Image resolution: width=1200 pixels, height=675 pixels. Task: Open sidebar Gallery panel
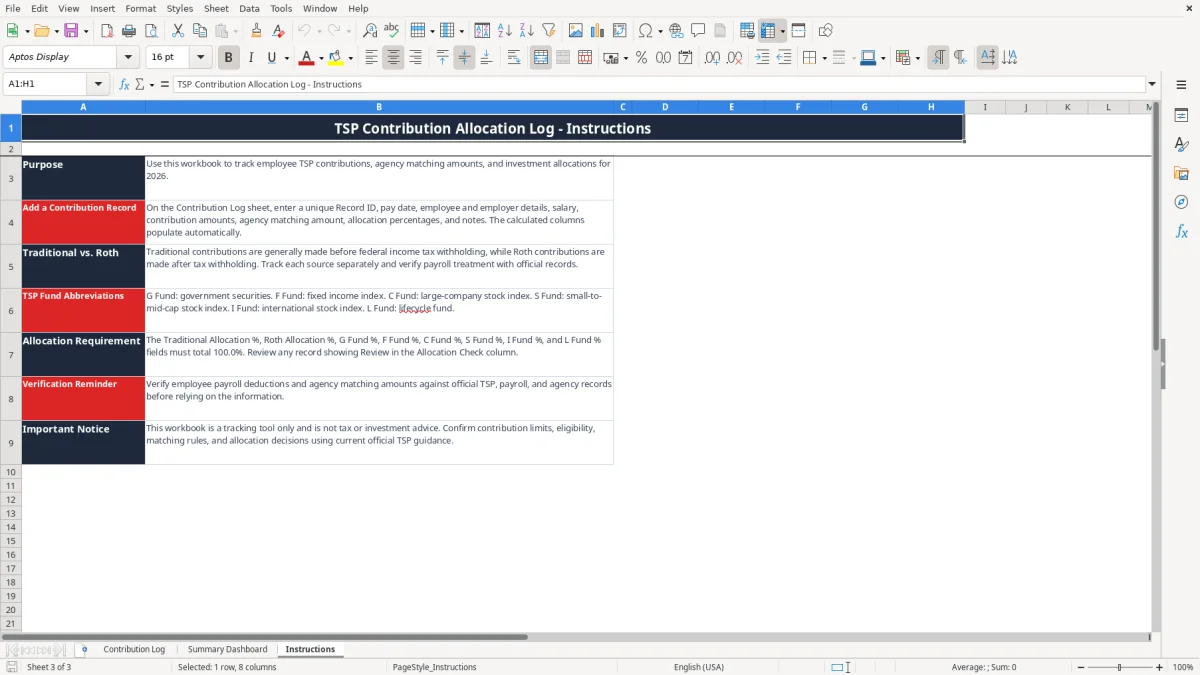tap(1181, 173)
